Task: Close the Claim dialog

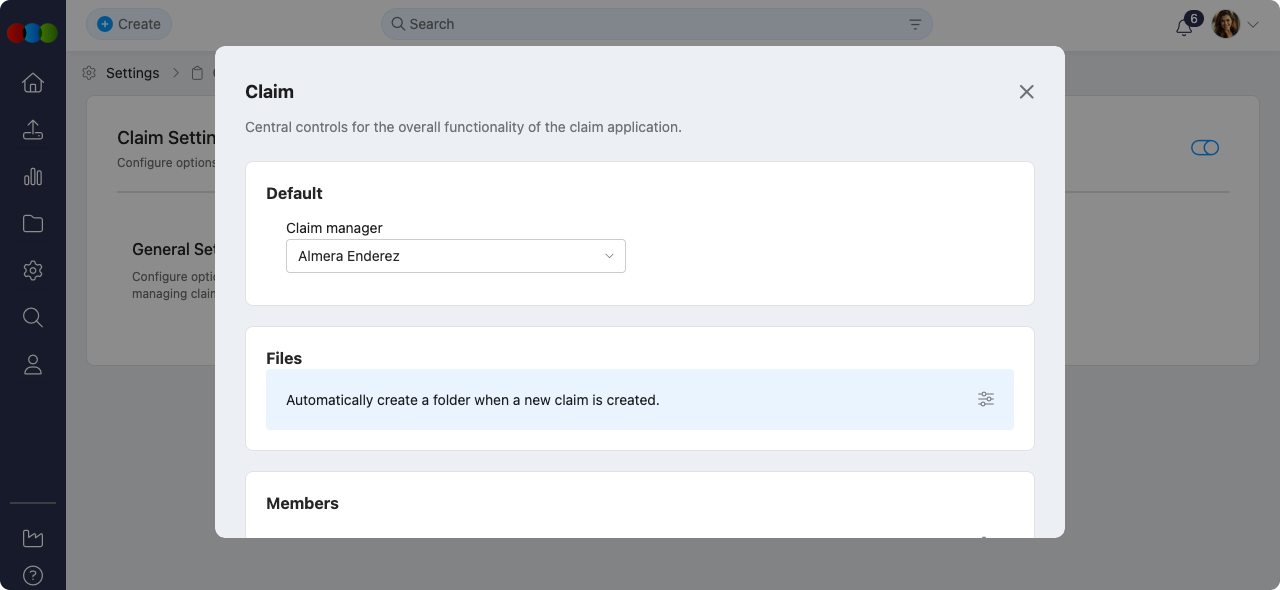Action: (x=1026, y=92)
